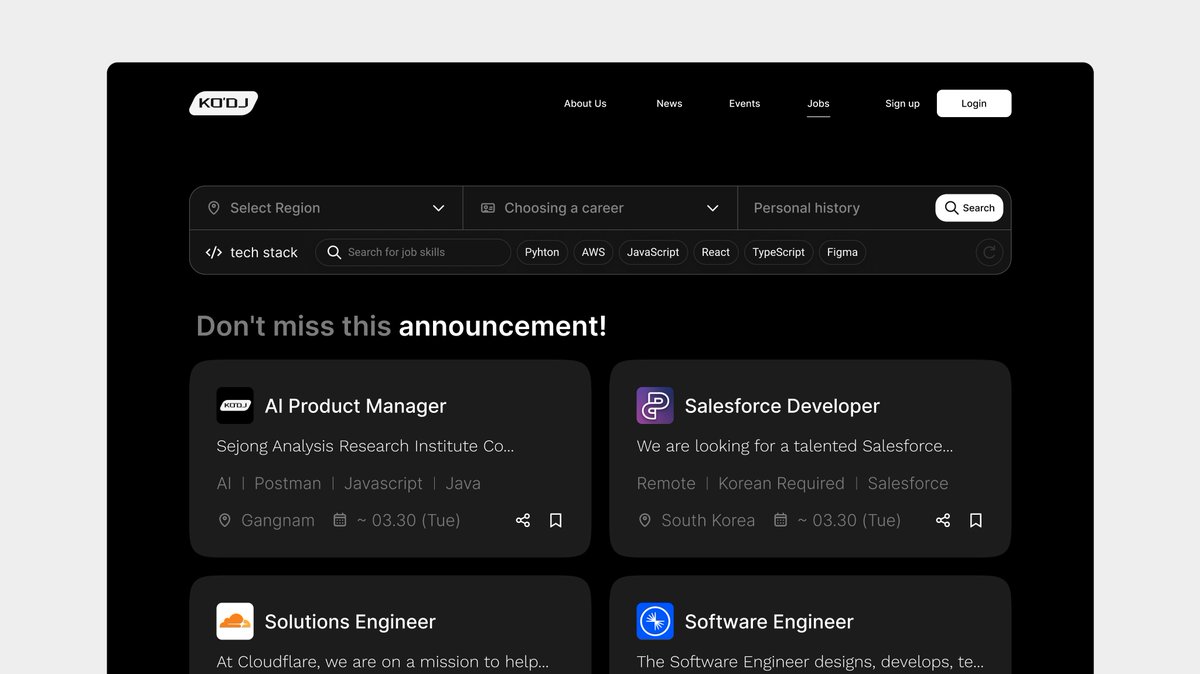Image resolution: width=1200 pixels, height=674 pixels.
Task: Click the ID card icon beside Choosing a career
Action: 488,208
